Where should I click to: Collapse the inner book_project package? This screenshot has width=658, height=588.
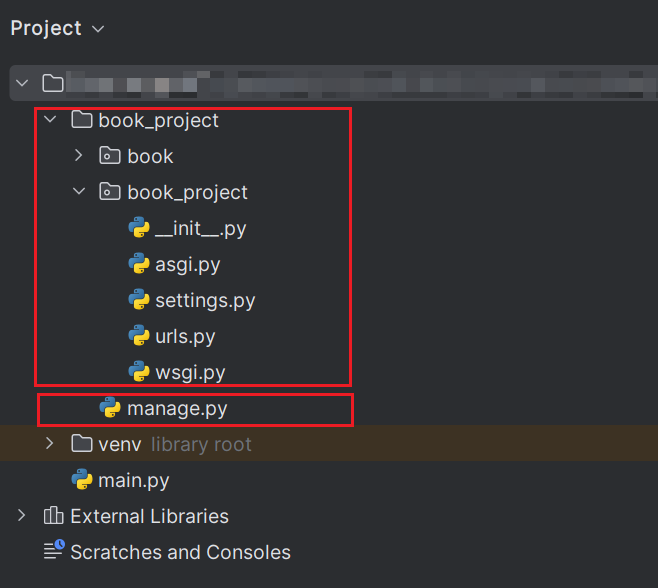[79, 192]
